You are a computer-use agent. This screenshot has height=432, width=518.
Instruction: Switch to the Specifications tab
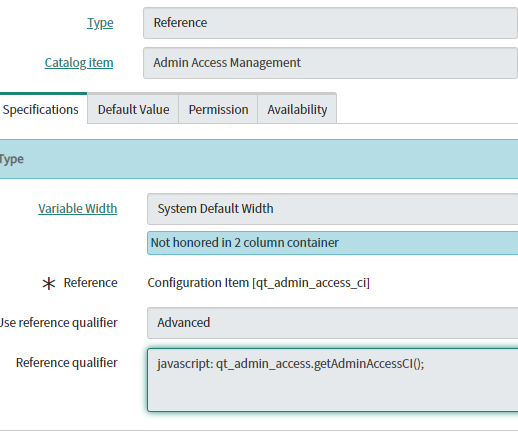[x=41, y=109]
